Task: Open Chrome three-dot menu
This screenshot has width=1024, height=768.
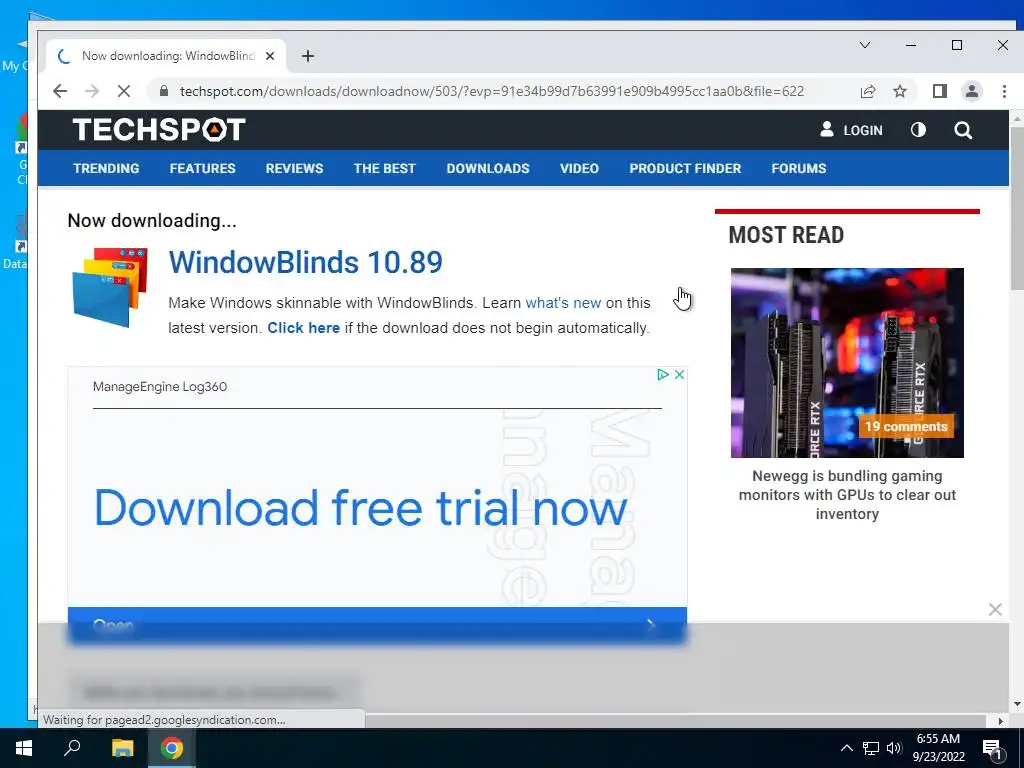Action: (1004, 91)
